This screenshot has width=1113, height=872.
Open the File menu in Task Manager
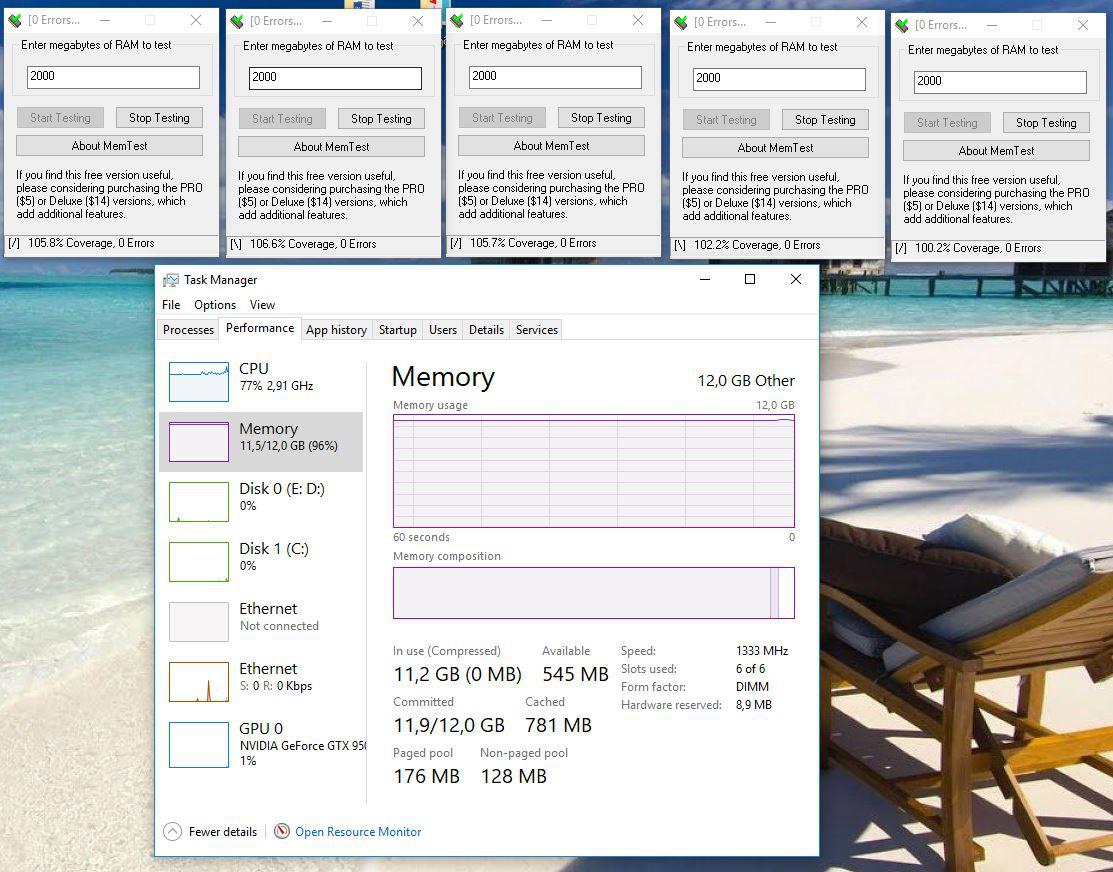pos(171,305)
